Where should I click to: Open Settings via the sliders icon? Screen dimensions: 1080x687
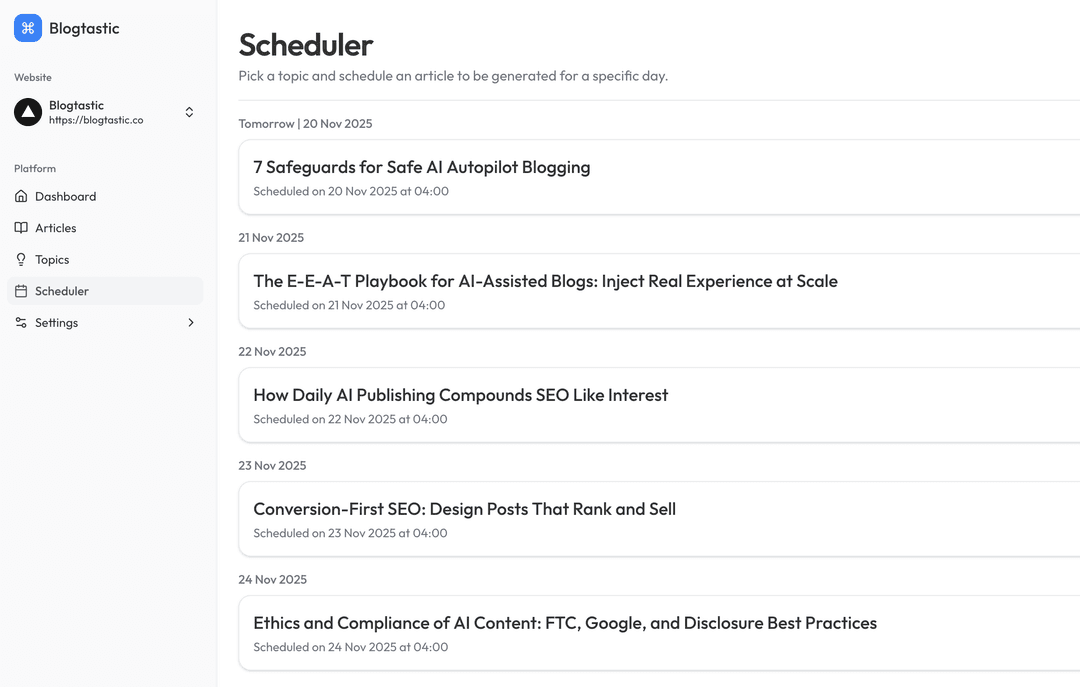coord(21,322)
